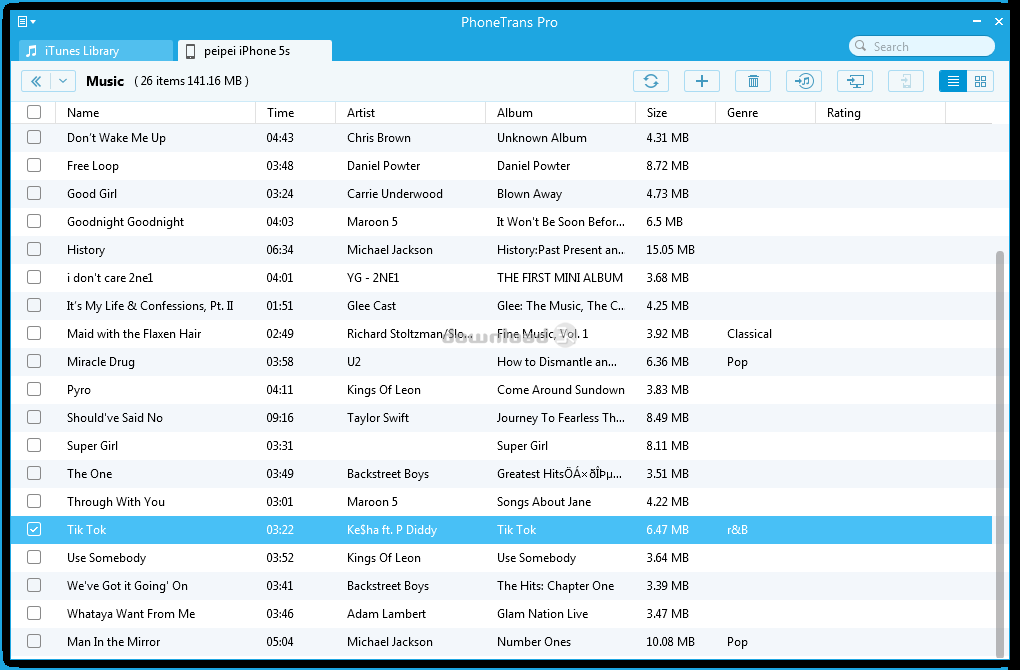
Task: Click the Classical genre cell
Action: pos(749,334)
